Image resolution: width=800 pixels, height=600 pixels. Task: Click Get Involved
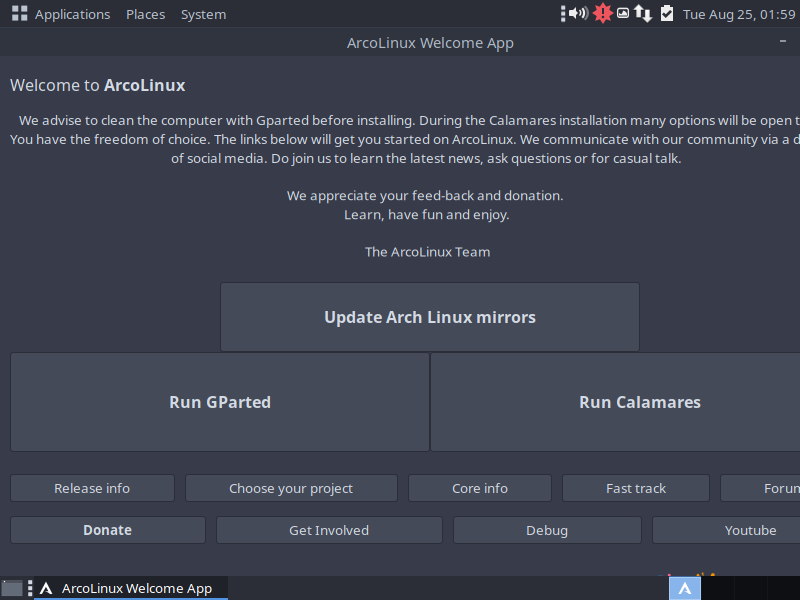329,530
